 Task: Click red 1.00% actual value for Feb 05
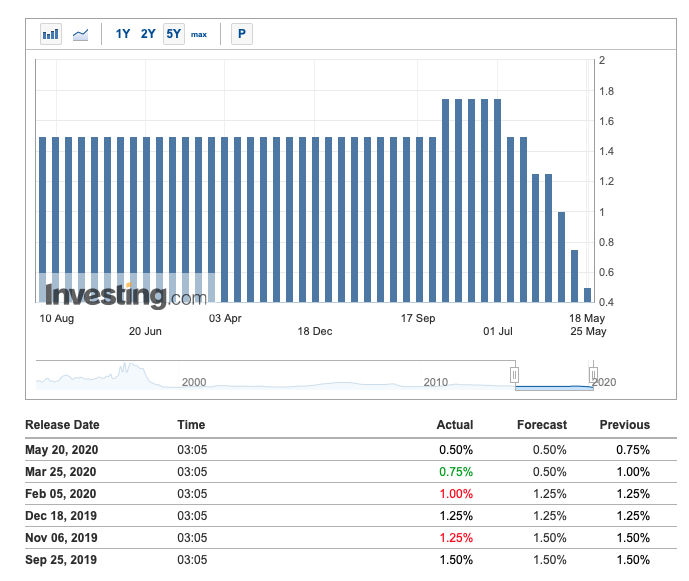point(455,494)
